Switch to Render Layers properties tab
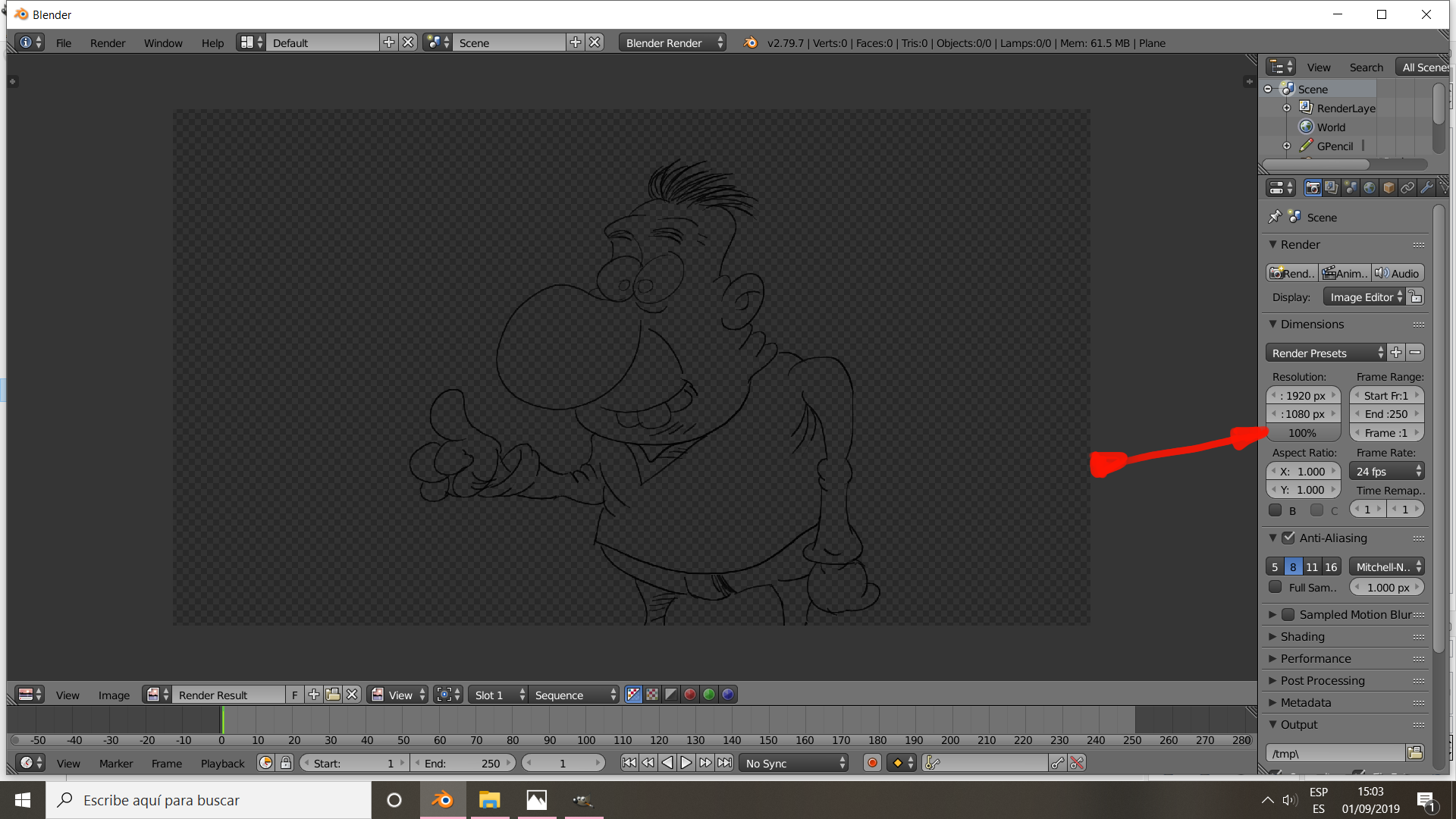 pos(1332,188)
